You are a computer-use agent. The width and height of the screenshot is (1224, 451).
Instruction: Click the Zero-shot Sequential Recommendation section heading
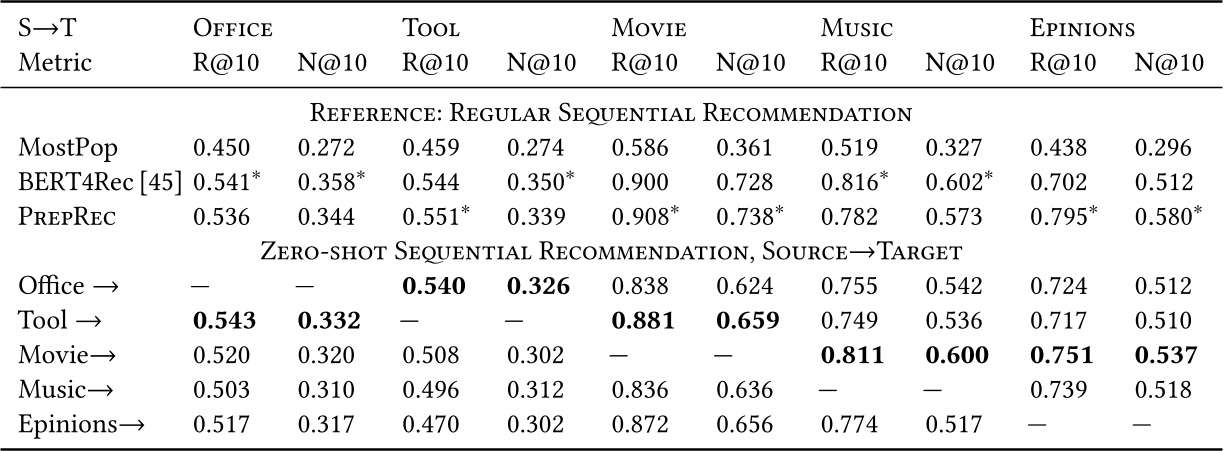[612, 251]
